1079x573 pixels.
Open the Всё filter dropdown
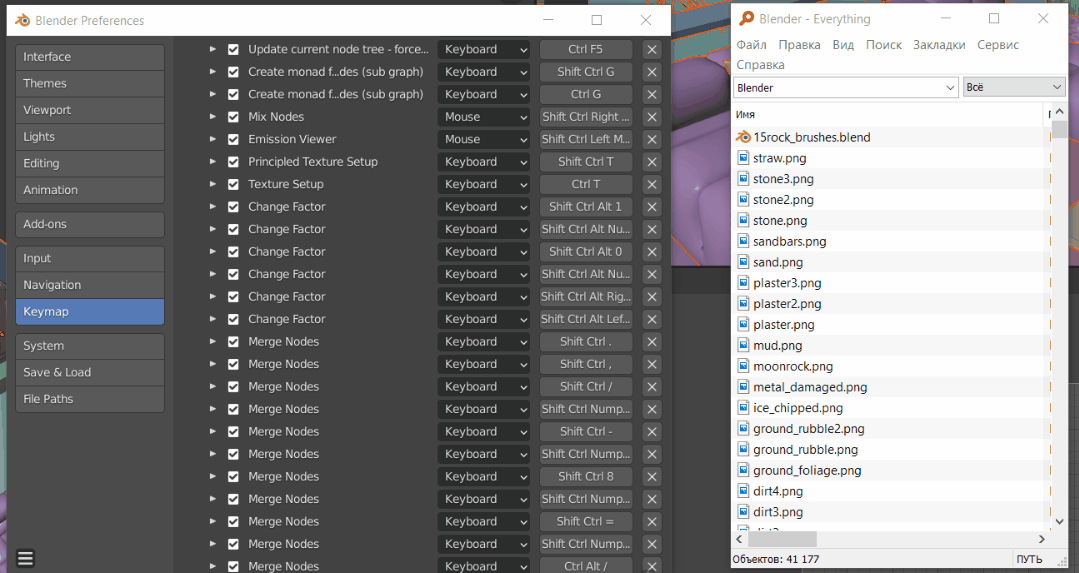click(1014, 87)
